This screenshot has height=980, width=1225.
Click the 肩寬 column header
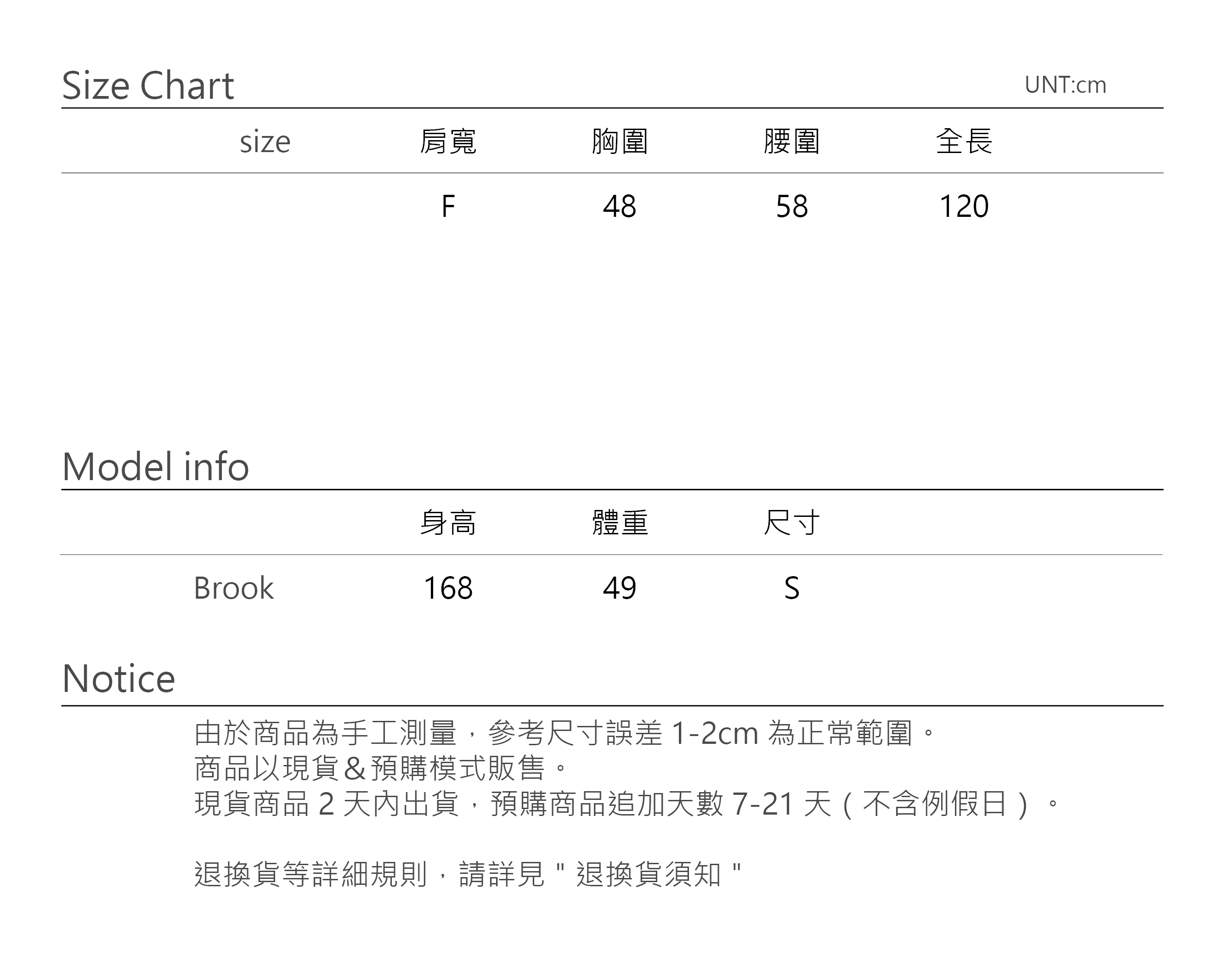click(448, 142)
